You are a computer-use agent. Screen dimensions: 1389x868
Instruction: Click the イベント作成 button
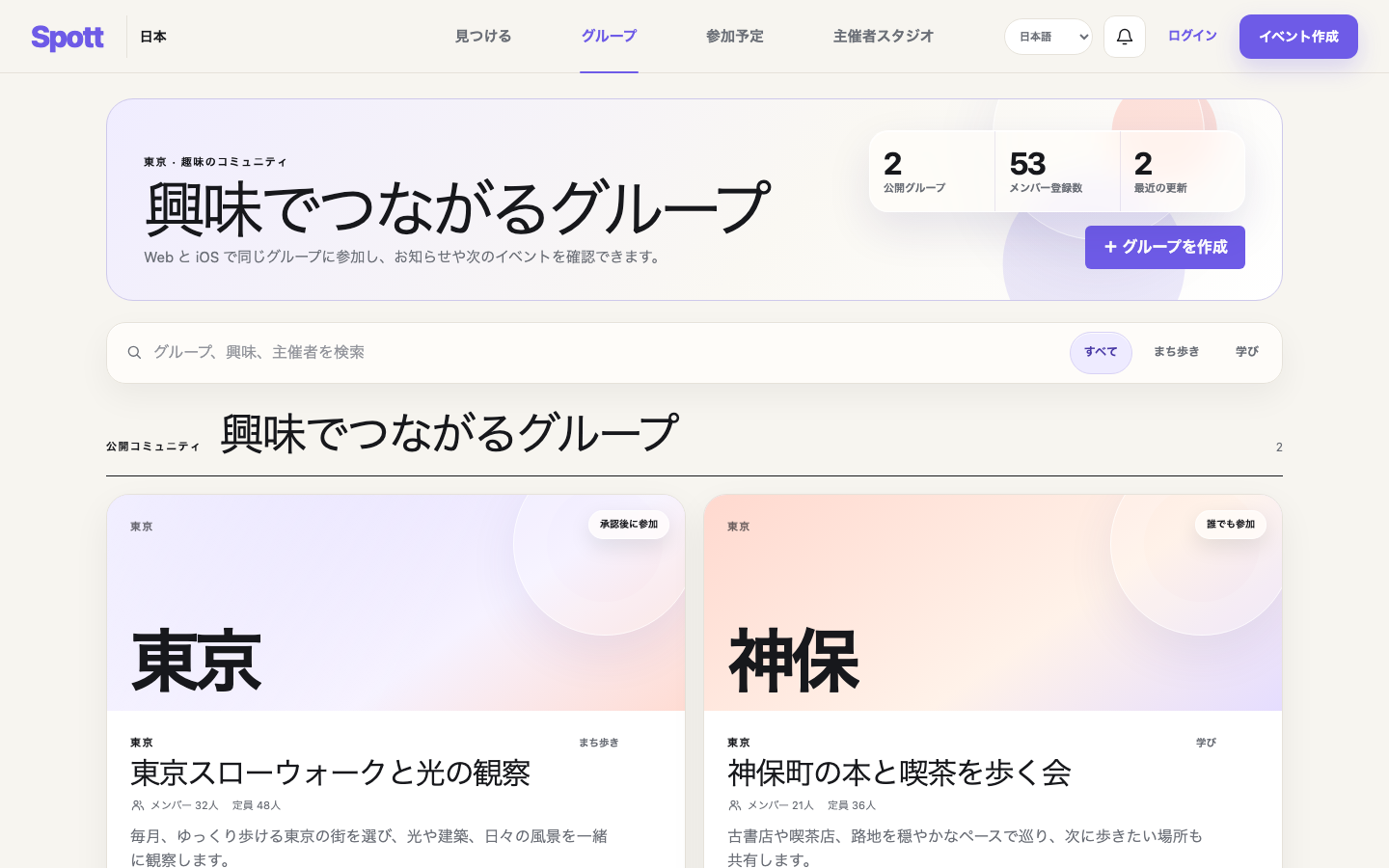[x=1298, y=37]
